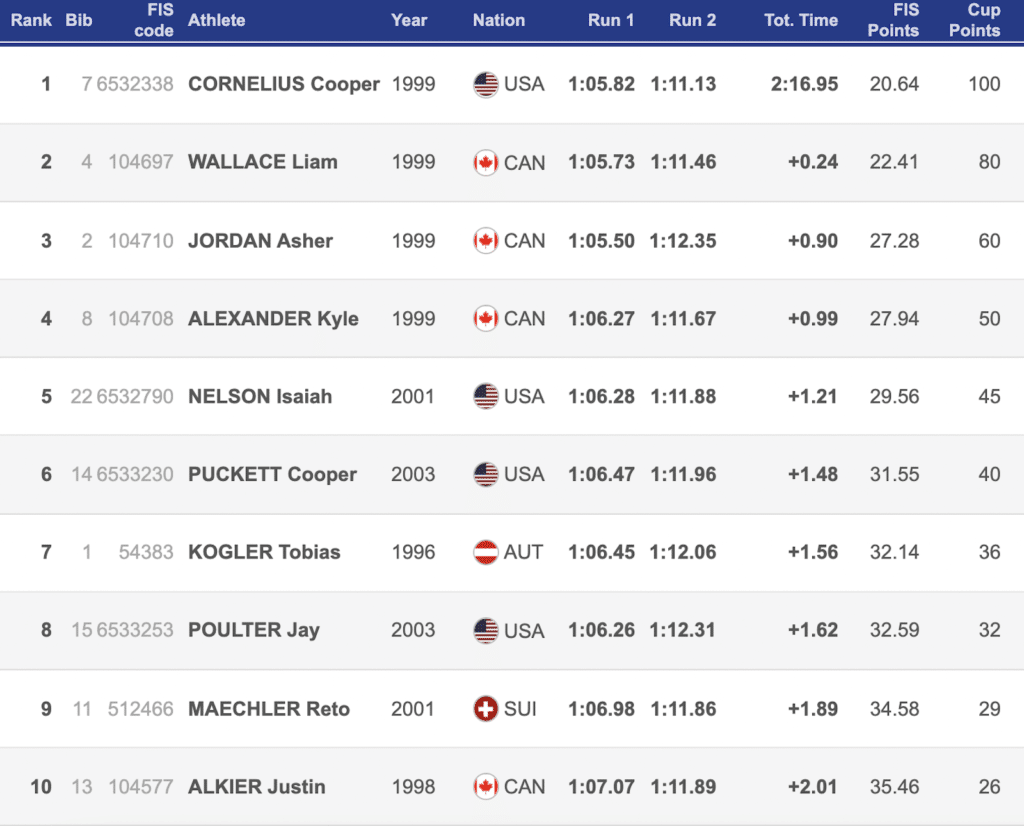
Task: Click FIS code 104577 in Alkier's row
Action: tap(141, 787)
